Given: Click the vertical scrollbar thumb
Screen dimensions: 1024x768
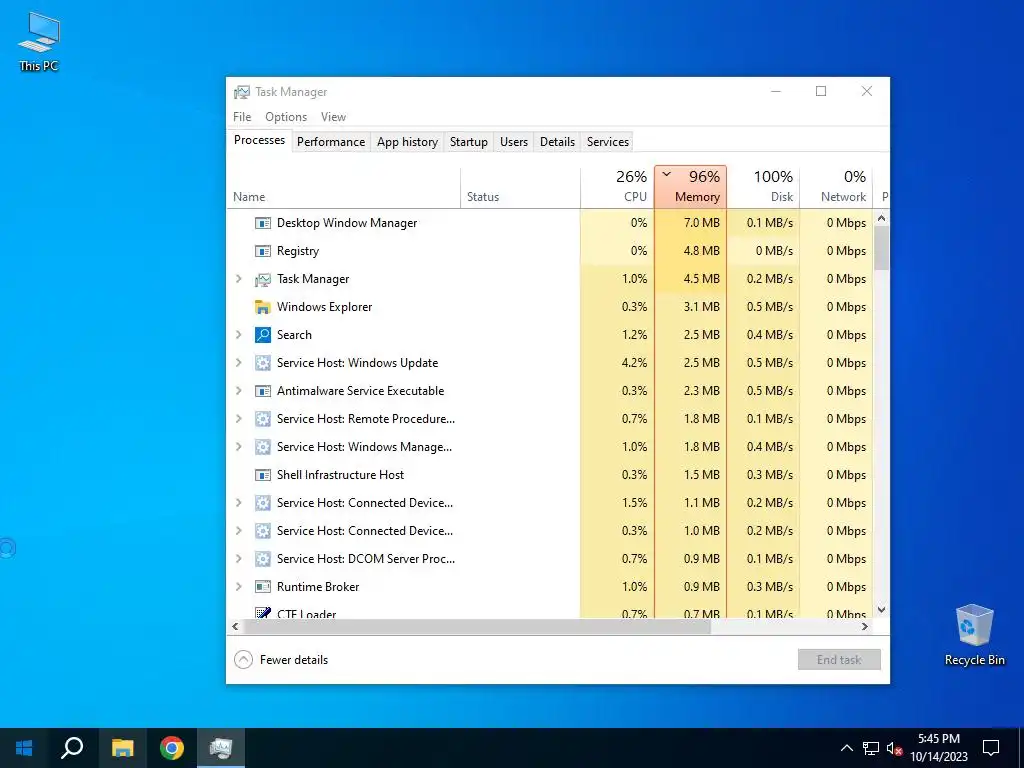Looking at the screenshot, I should point(881,247).
